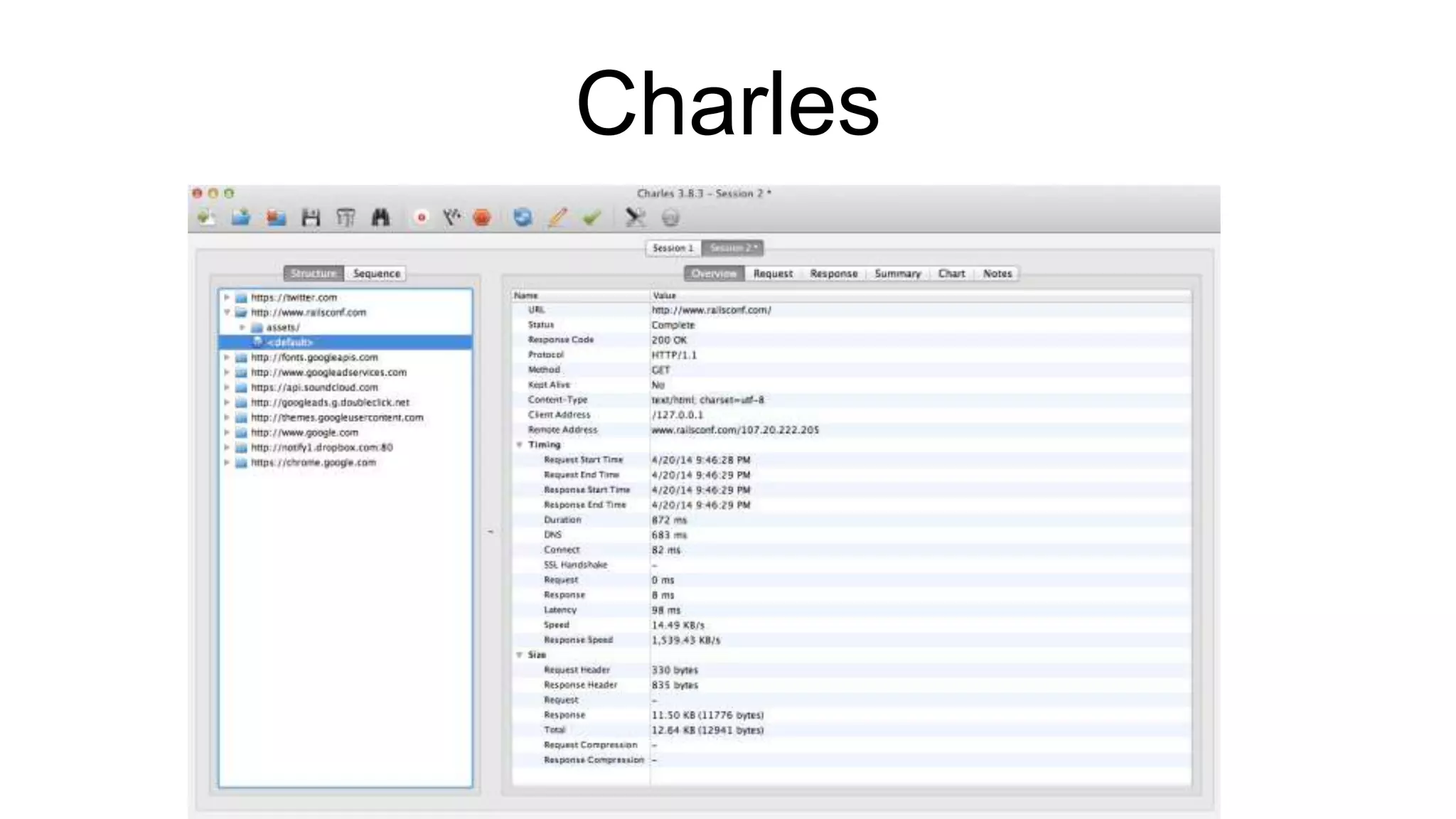Click the URL value http://www.railsconf.com/
The width and height of the screenshot is (1456, 819).
pyautogui.click(x=711, y=310)
